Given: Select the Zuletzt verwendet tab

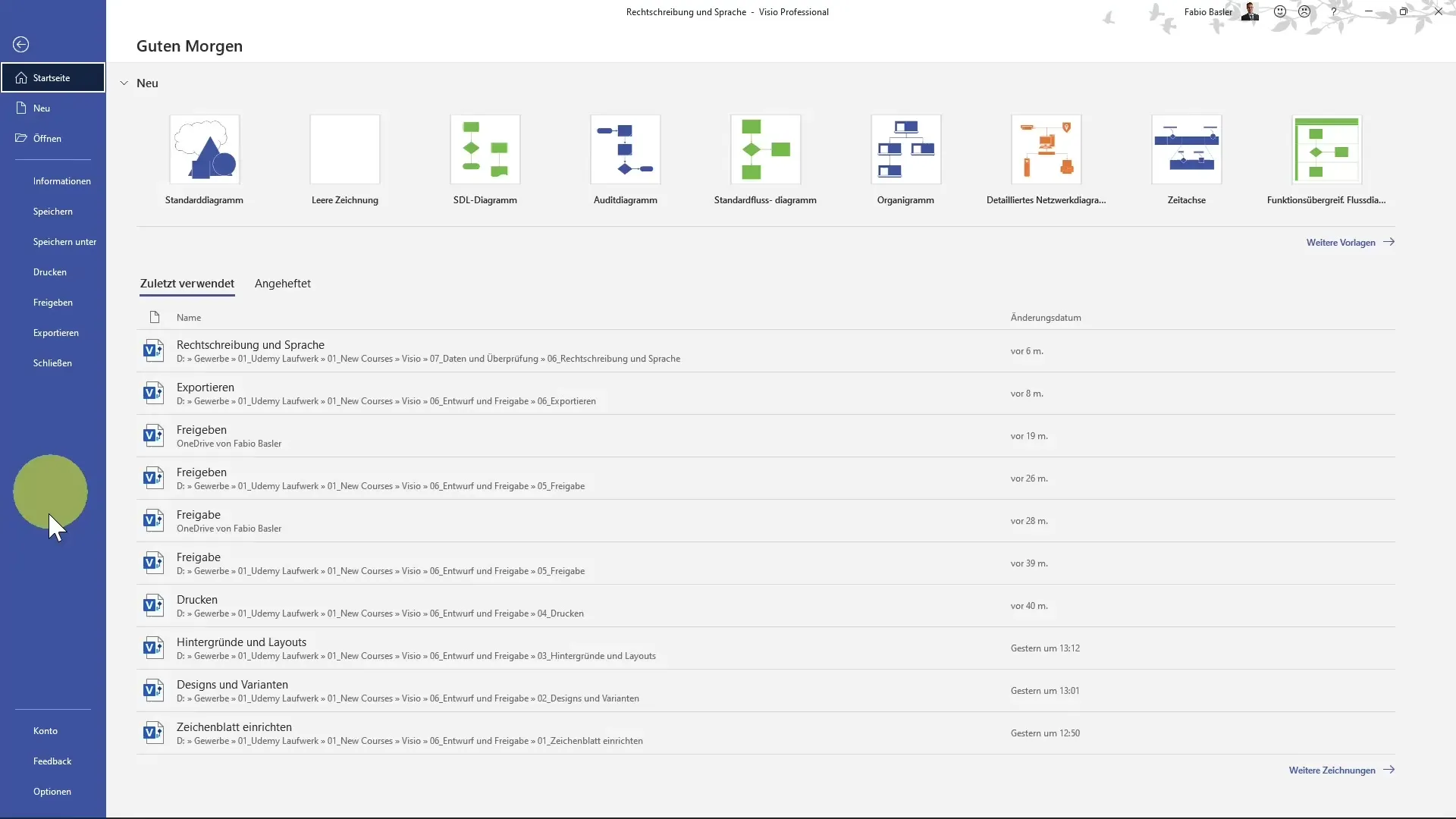Looking at the screenshot, I should coord(187,283).
